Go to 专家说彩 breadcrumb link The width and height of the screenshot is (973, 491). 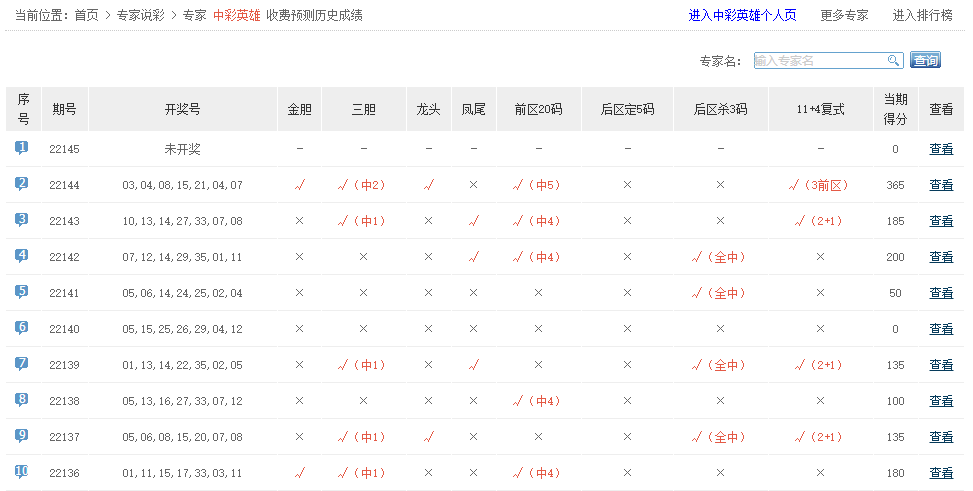140,16
